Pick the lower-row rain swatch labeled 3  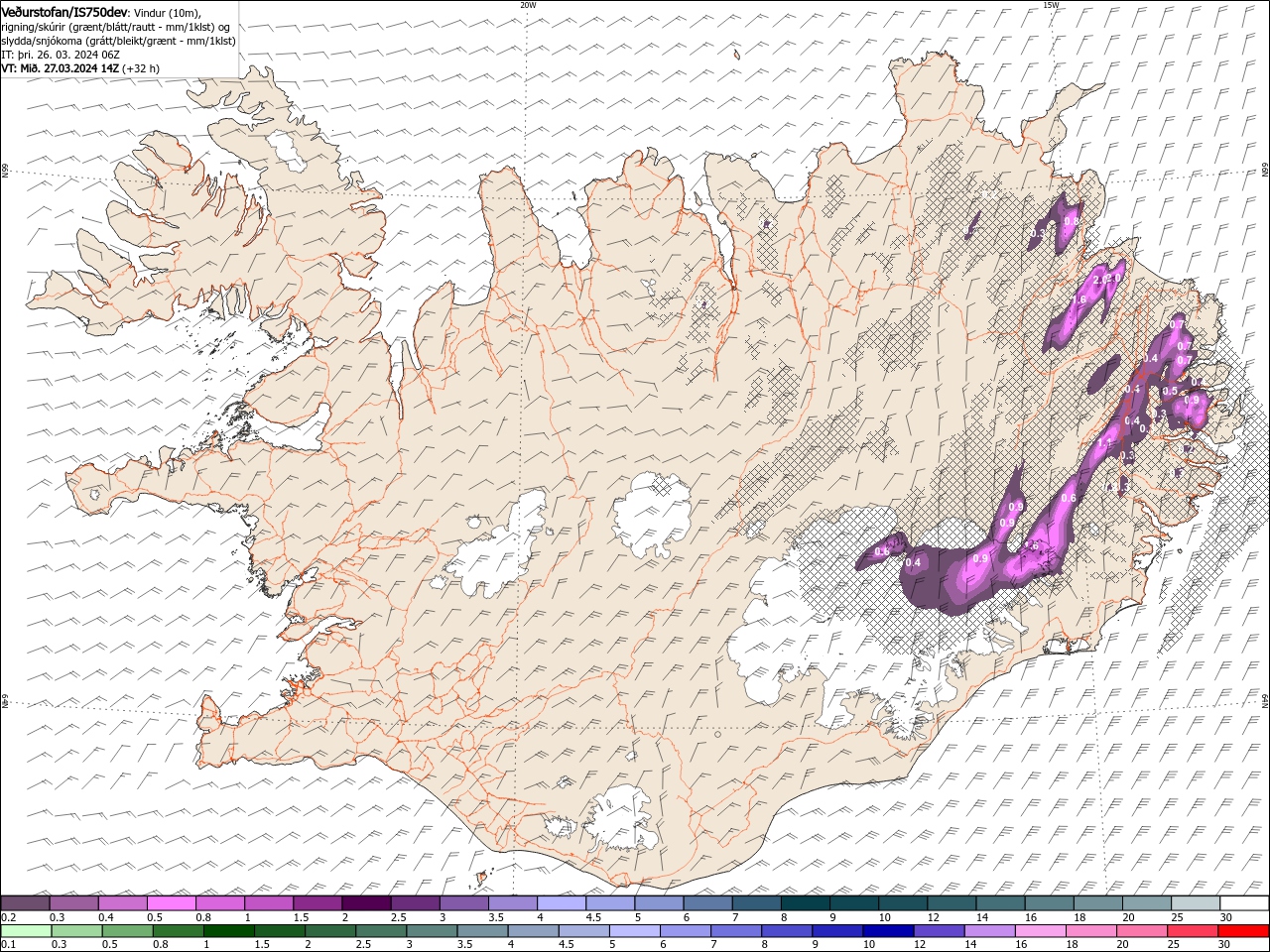point(432,931)
